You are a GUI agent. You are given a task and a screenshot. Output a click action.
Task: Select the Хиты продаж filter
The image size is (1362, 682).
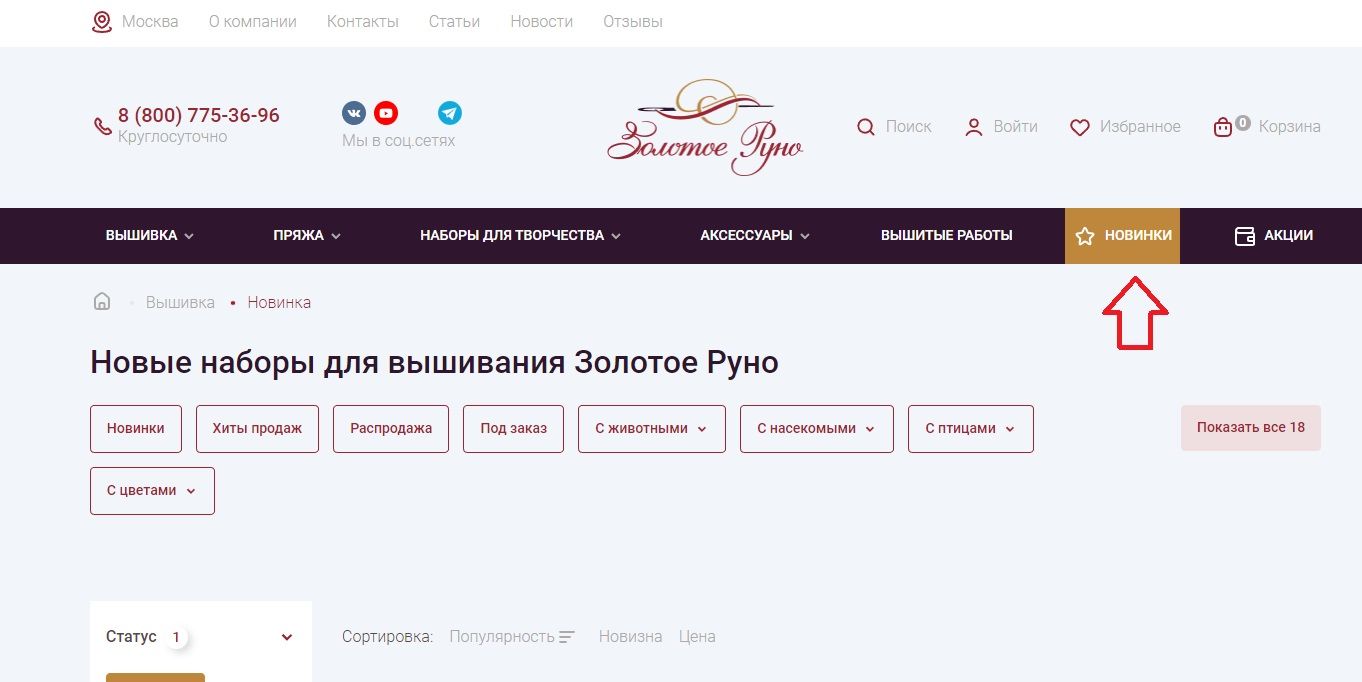[x=257, y=428]
